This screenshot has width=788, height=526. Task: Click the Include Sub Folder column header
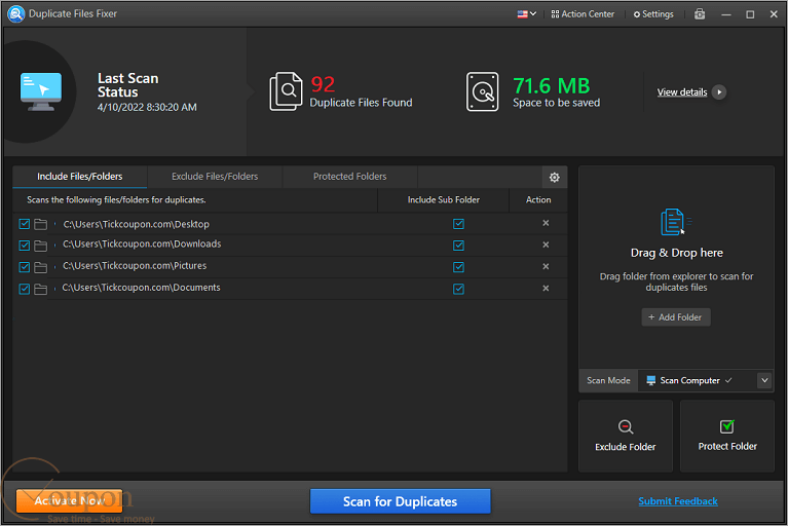[x=443, y=200]
